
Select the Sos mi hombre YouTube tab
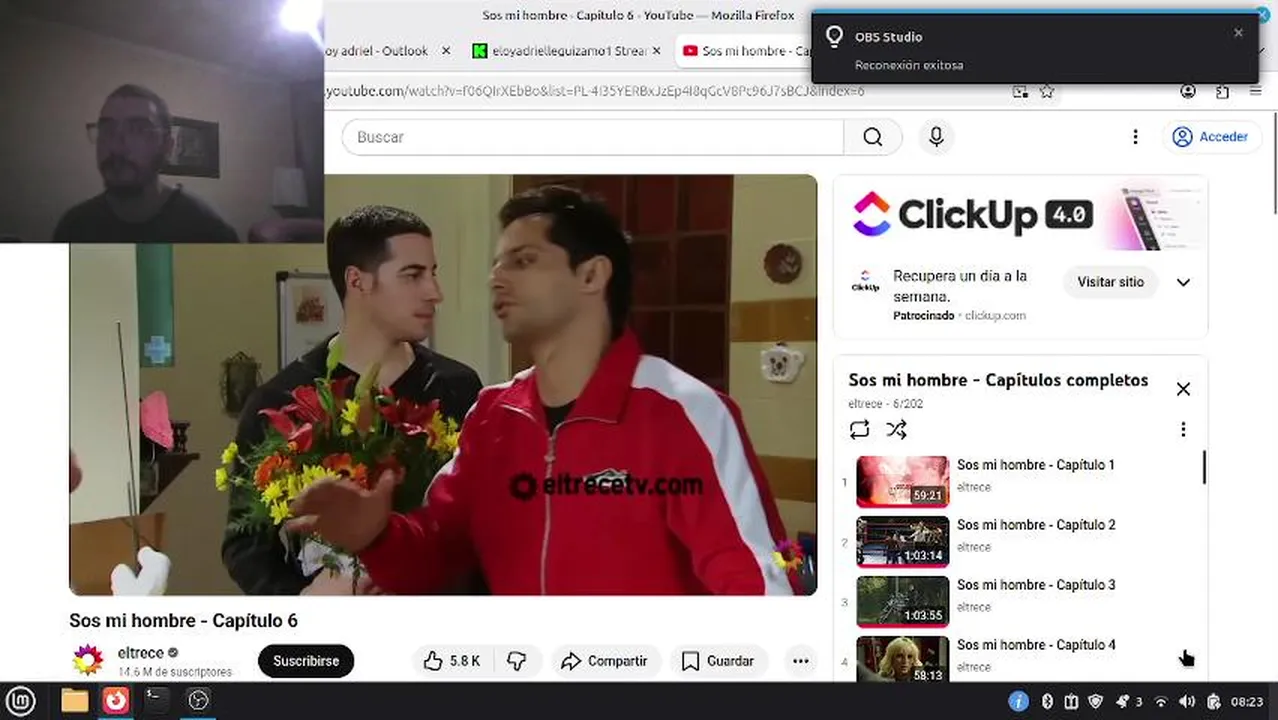[745, 51]
